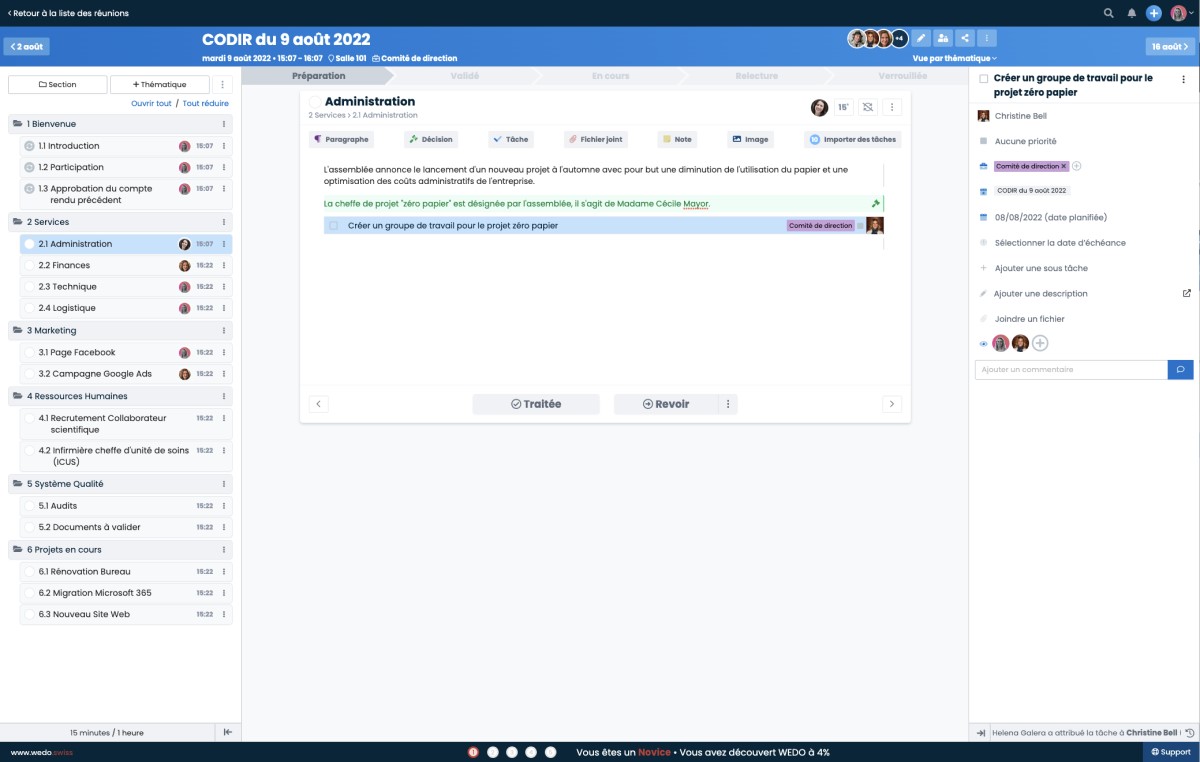The width and height of the screenshot is (1200, 762).
Task: Toggle the watcher eye icon
Action: (983, 343)
